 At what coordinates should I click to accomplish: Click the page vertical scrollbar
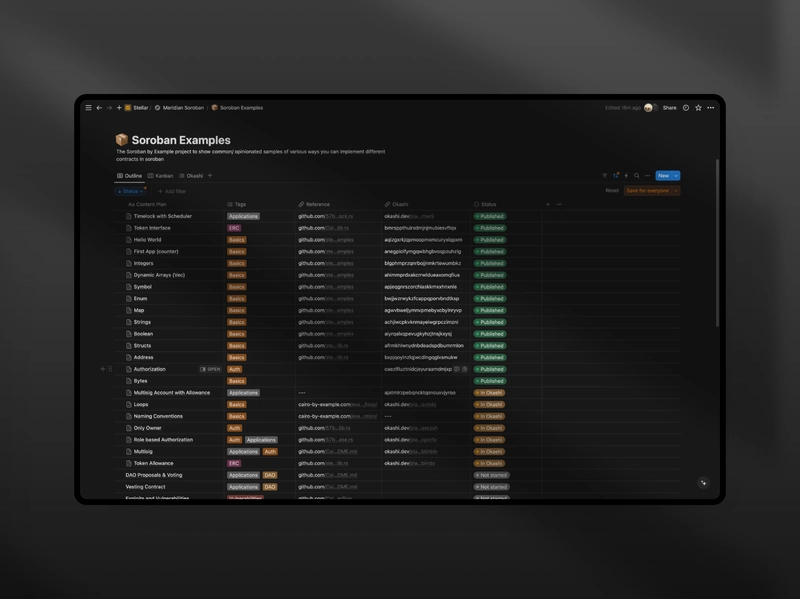tap(717, 243)
